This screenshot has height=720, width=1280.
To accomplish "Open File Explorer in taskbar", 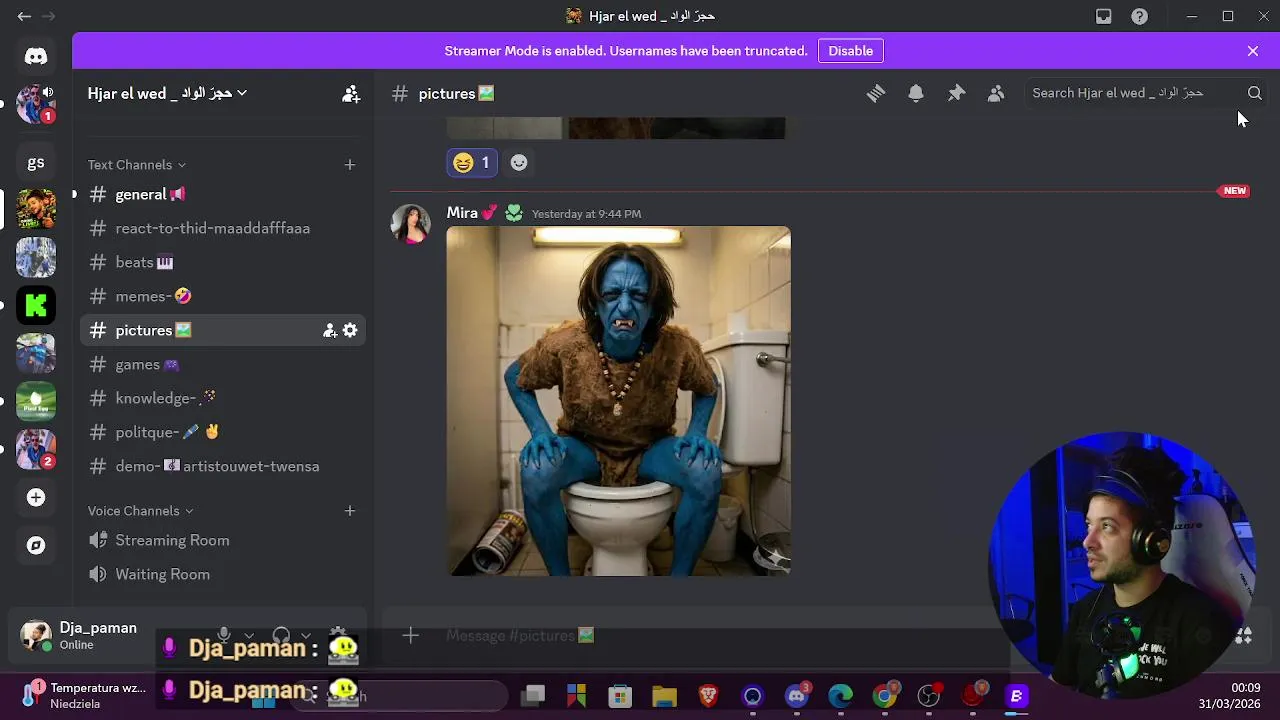I will [x=664, y=696].
